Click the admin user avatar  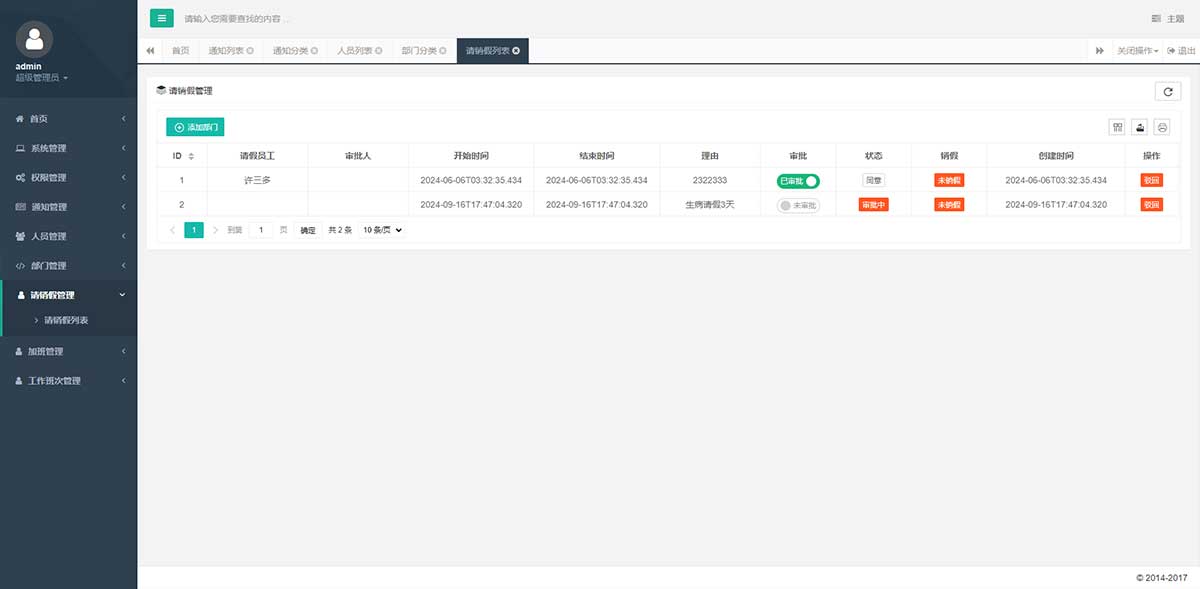click(x=35, y=39)
